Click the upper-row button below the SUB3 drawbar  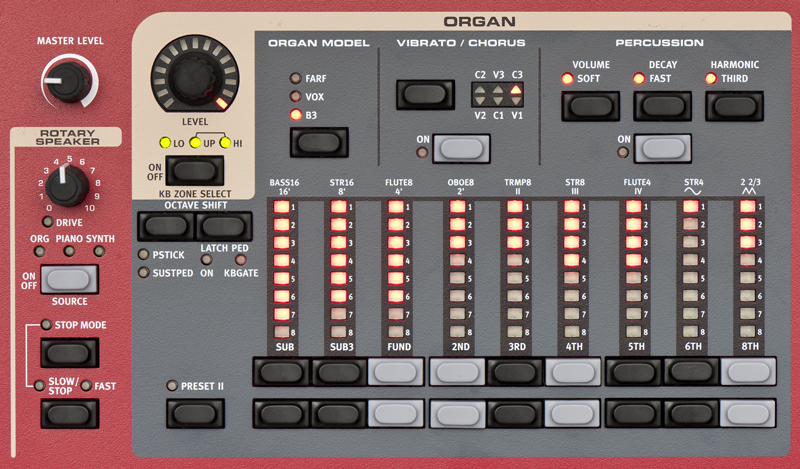tap(339, 372)
